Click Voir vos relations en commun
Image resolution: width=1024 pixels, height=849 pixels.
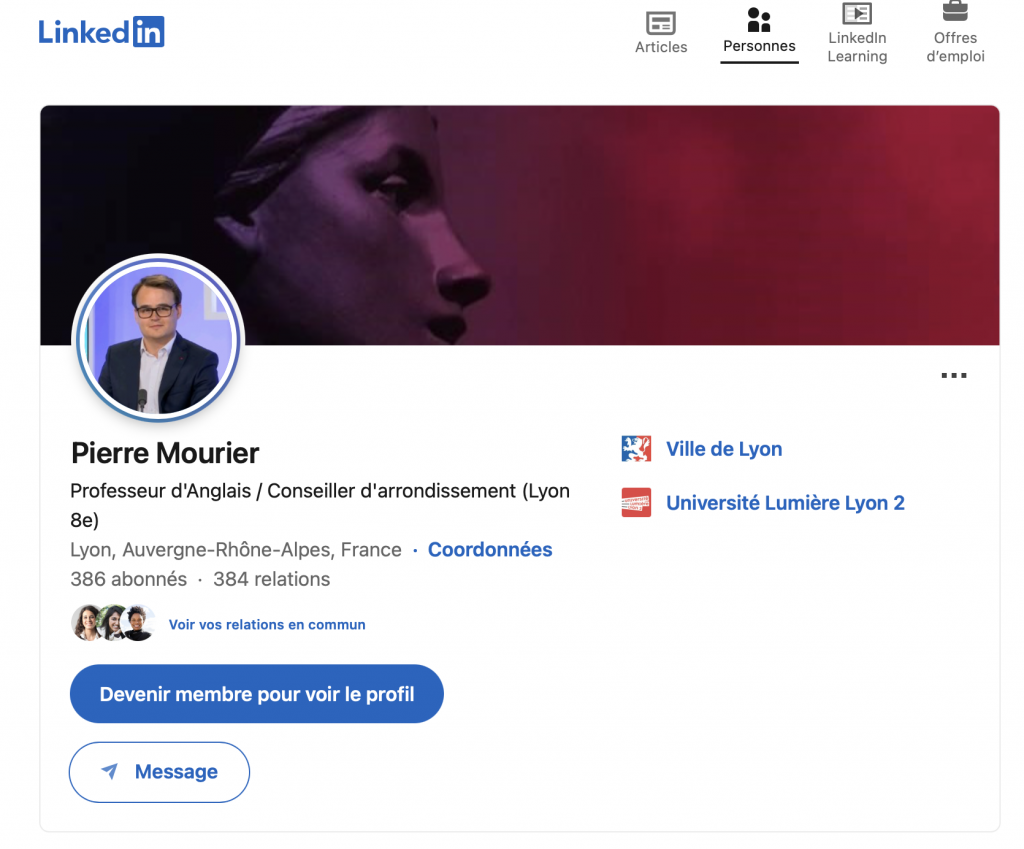[267, 625]
